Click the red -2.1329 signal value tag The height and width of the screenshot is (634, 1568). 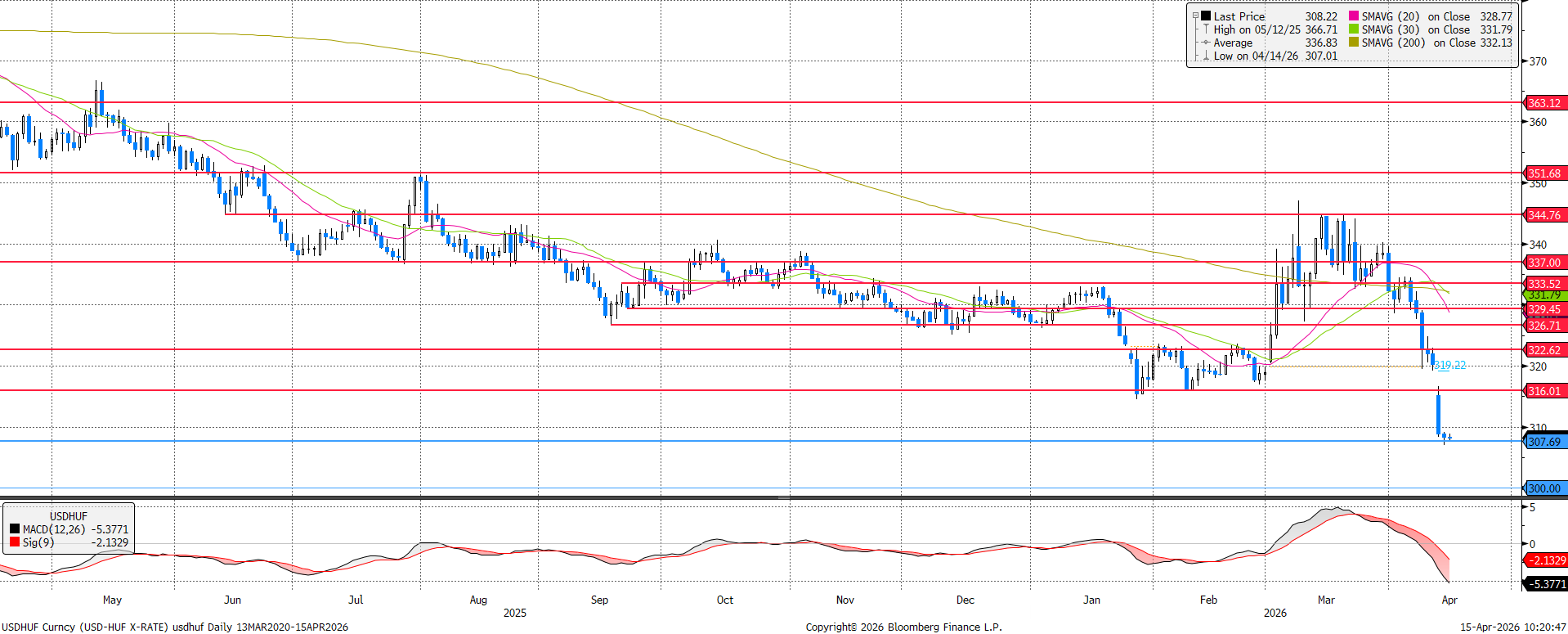1547,560
